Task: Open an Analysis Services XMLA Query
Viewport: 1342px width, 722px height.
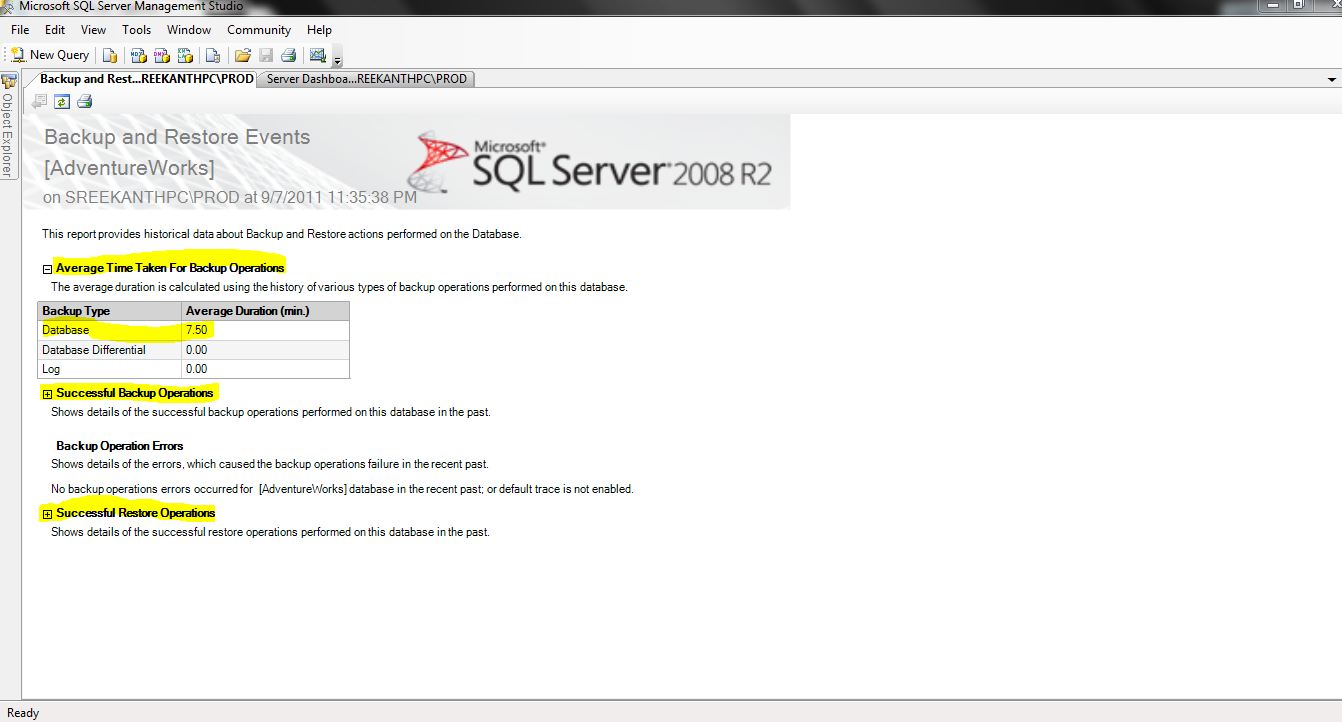Action: [185, 55]
